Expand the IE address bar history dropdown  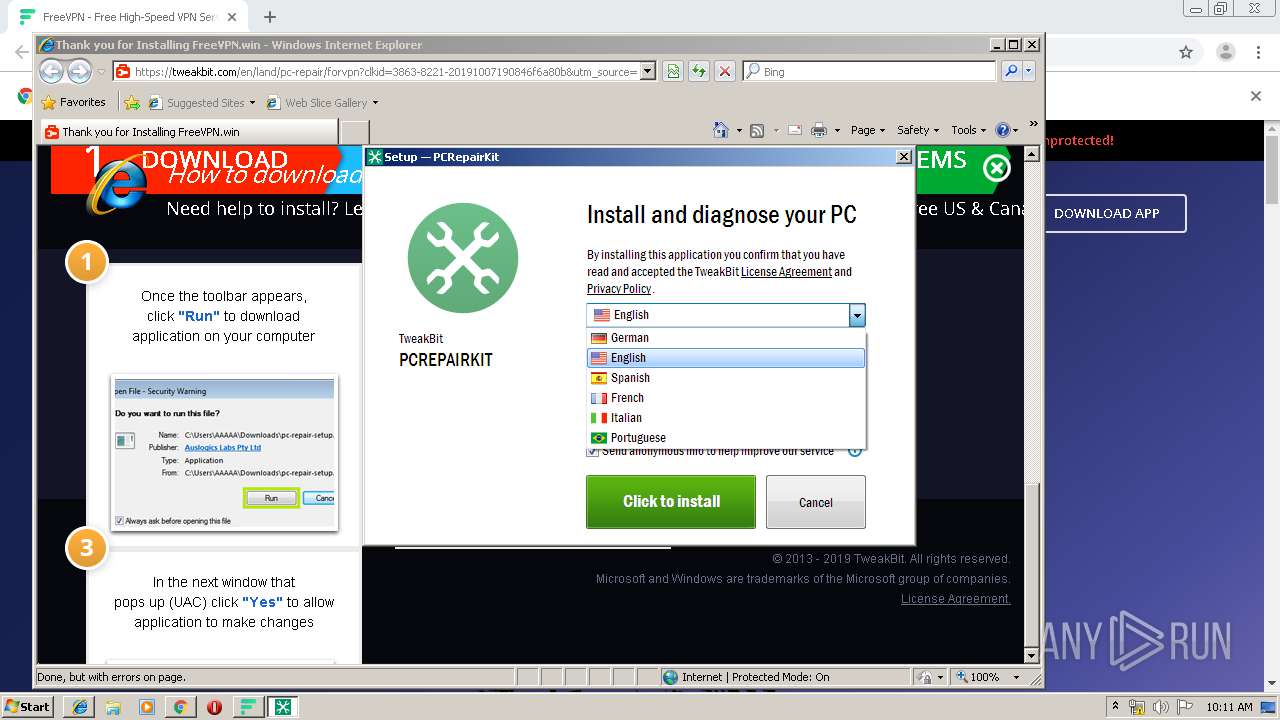pyautogui.click(x=648, y=71)
